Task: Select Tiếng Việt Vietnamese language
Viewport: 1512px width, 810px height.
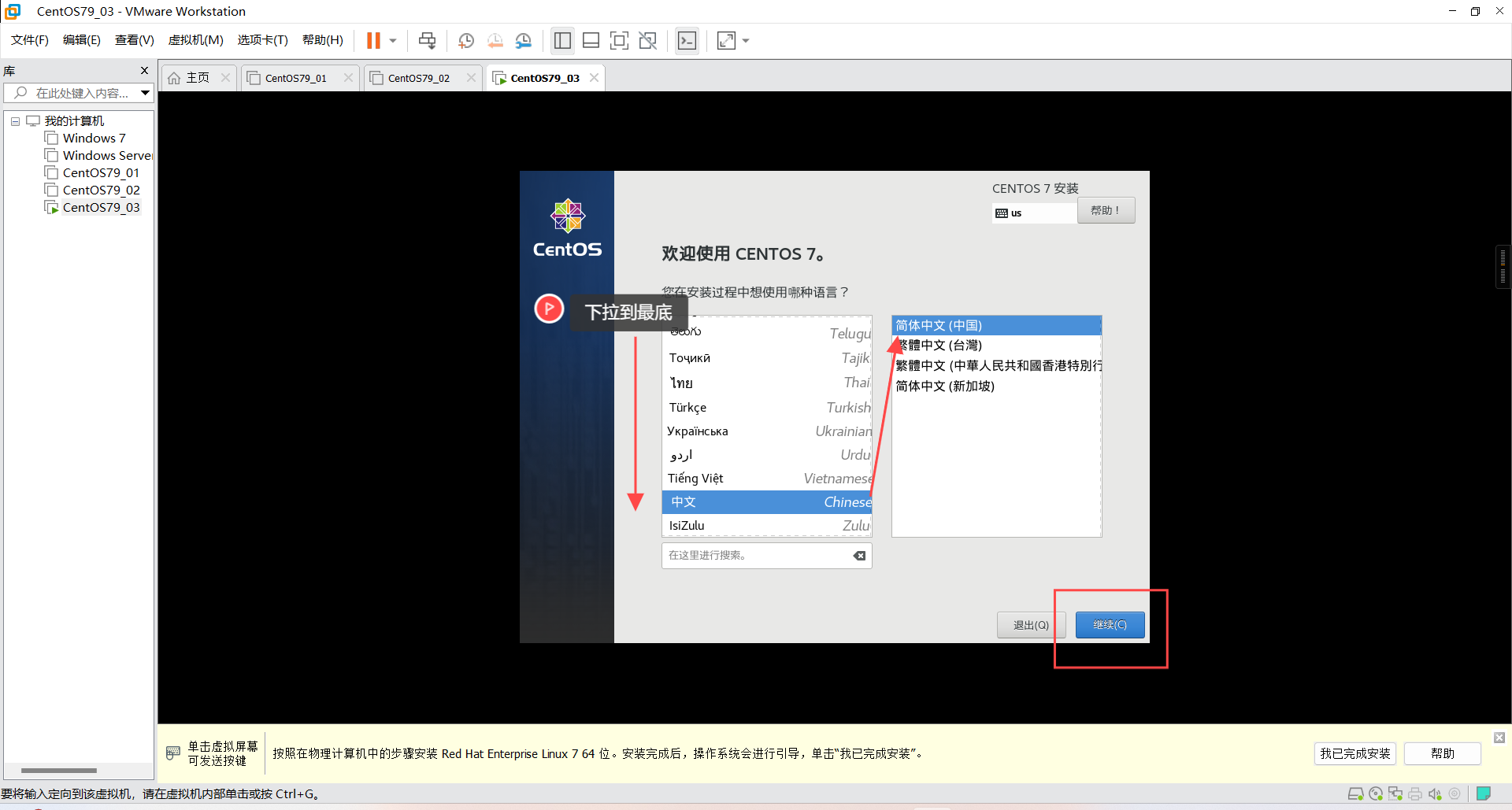Action: (x=767, y=479)
